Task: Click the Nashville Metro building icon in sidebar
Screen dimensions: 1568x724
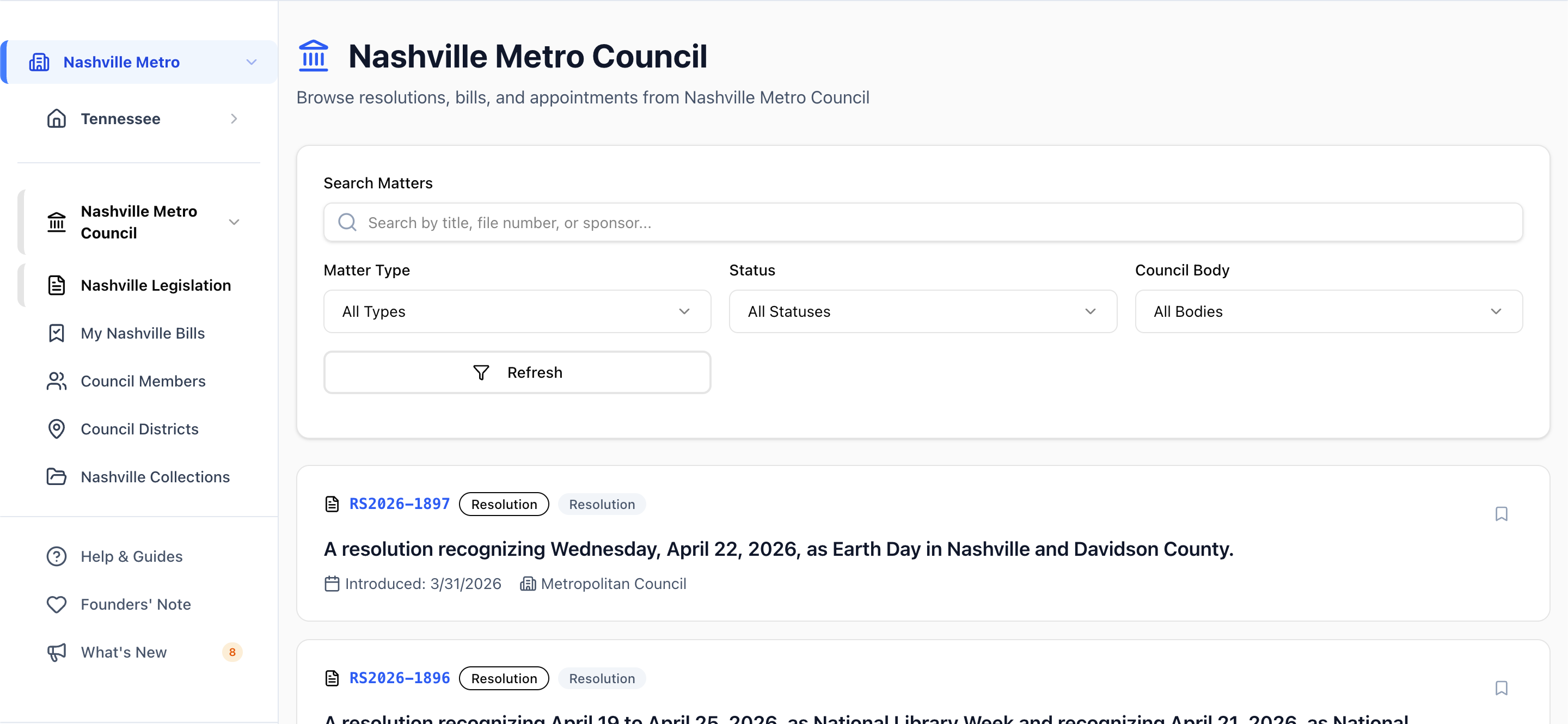Action: coord(39,62)
